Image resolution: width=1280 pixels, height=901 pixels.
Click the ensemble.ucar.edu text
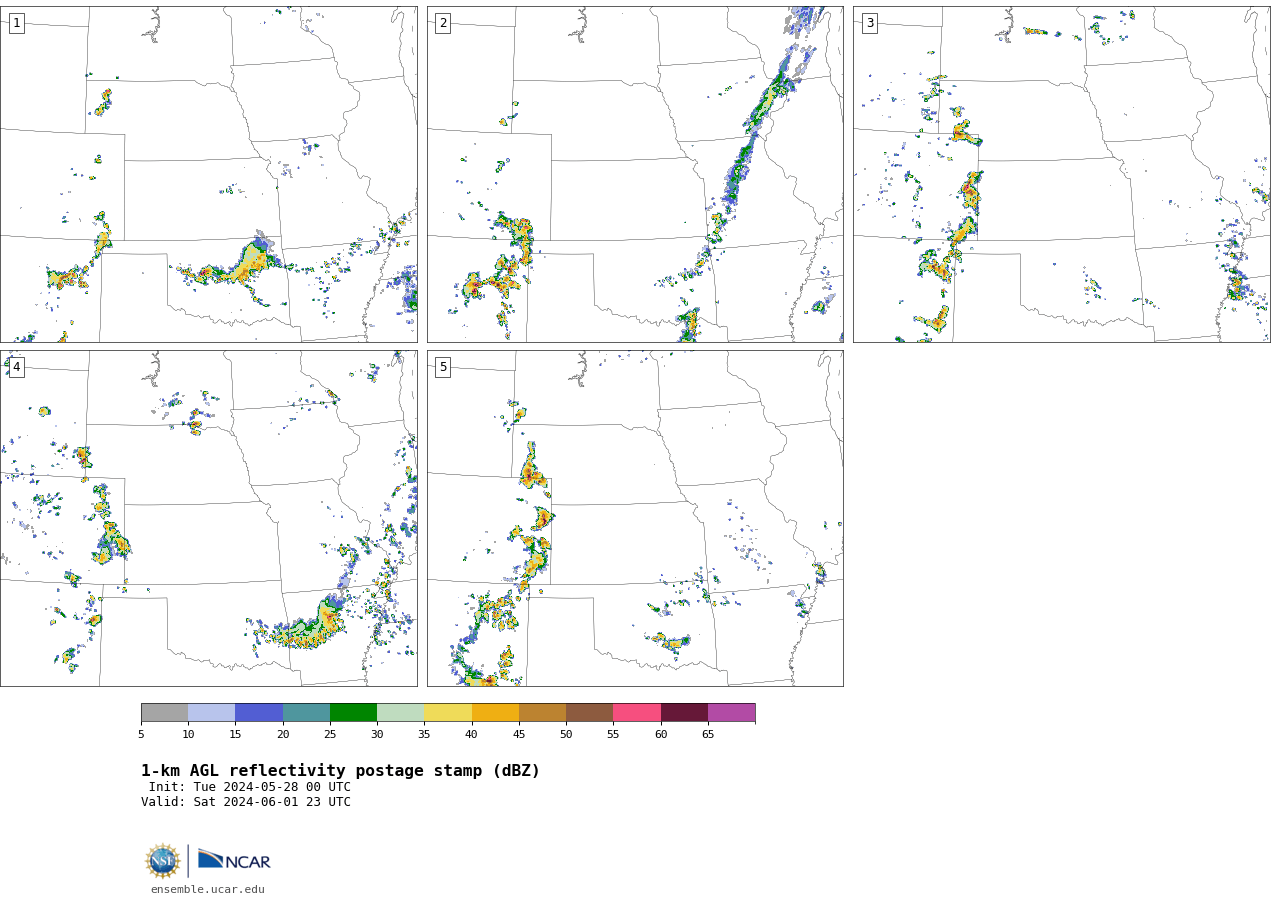208,889
